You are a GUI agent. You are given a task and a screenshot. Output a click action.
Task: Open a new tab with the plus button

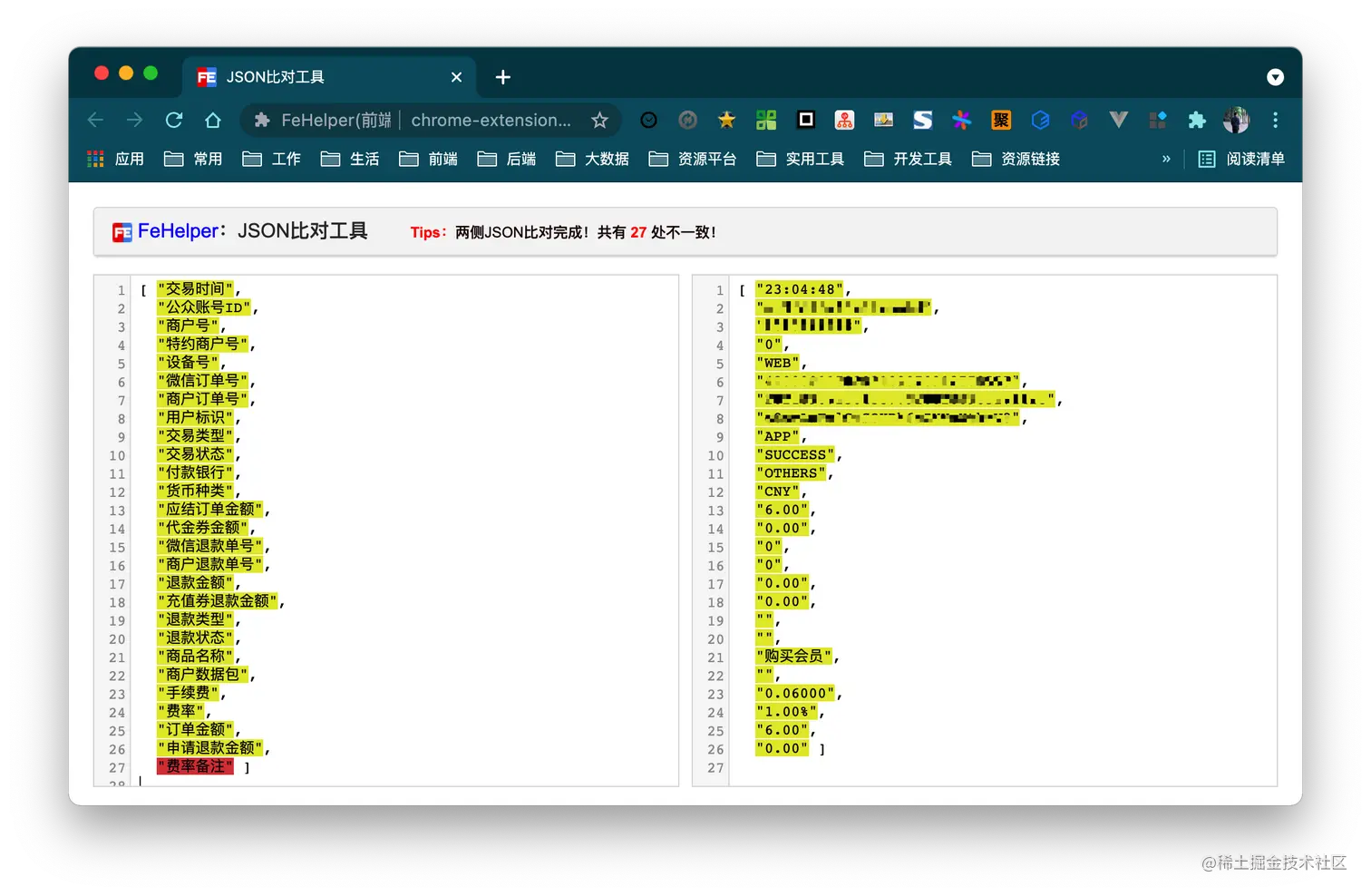[503, 77]
